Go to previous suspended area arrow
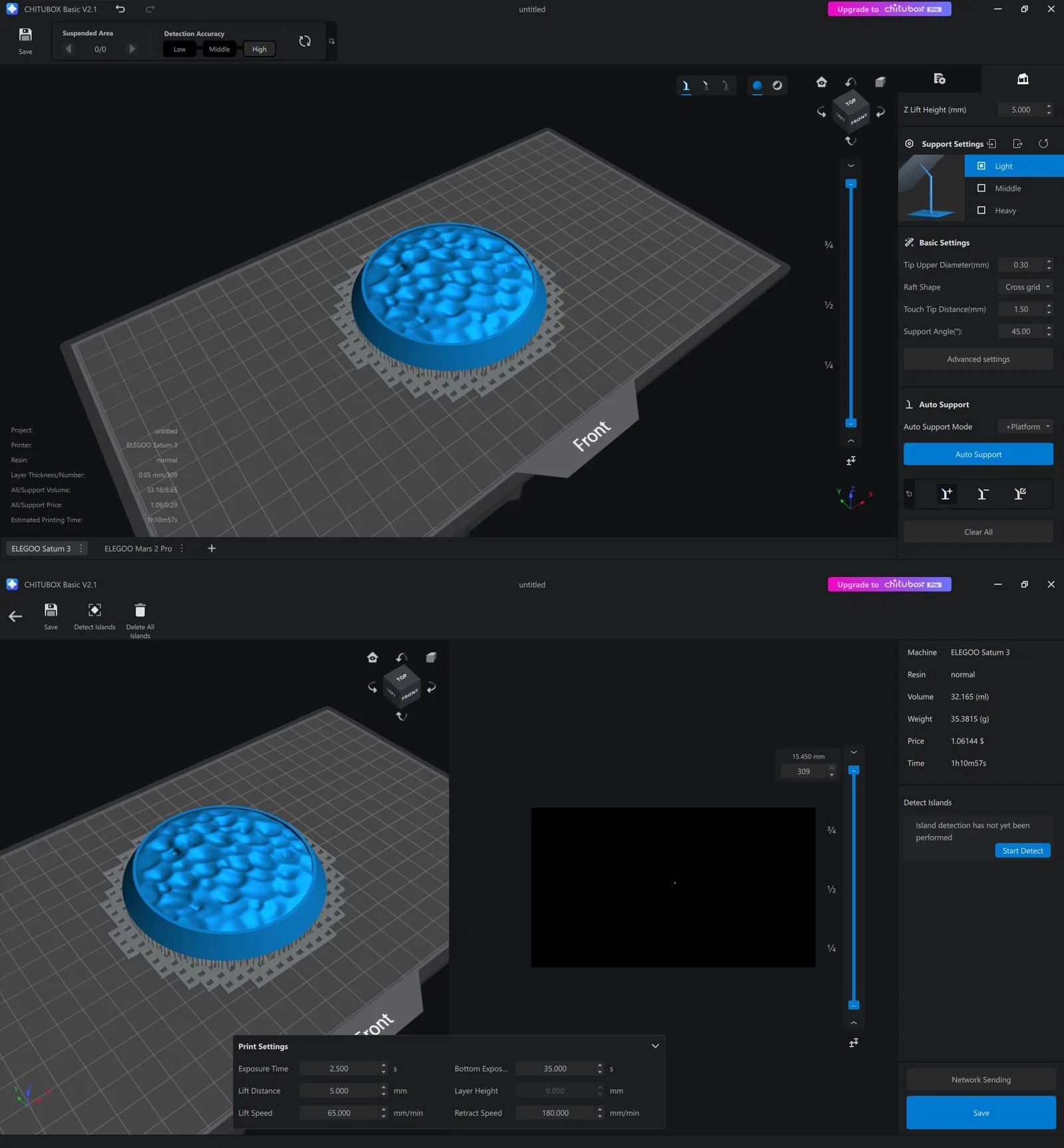This screenshot has height=1148, width=1064. (68, 49)
